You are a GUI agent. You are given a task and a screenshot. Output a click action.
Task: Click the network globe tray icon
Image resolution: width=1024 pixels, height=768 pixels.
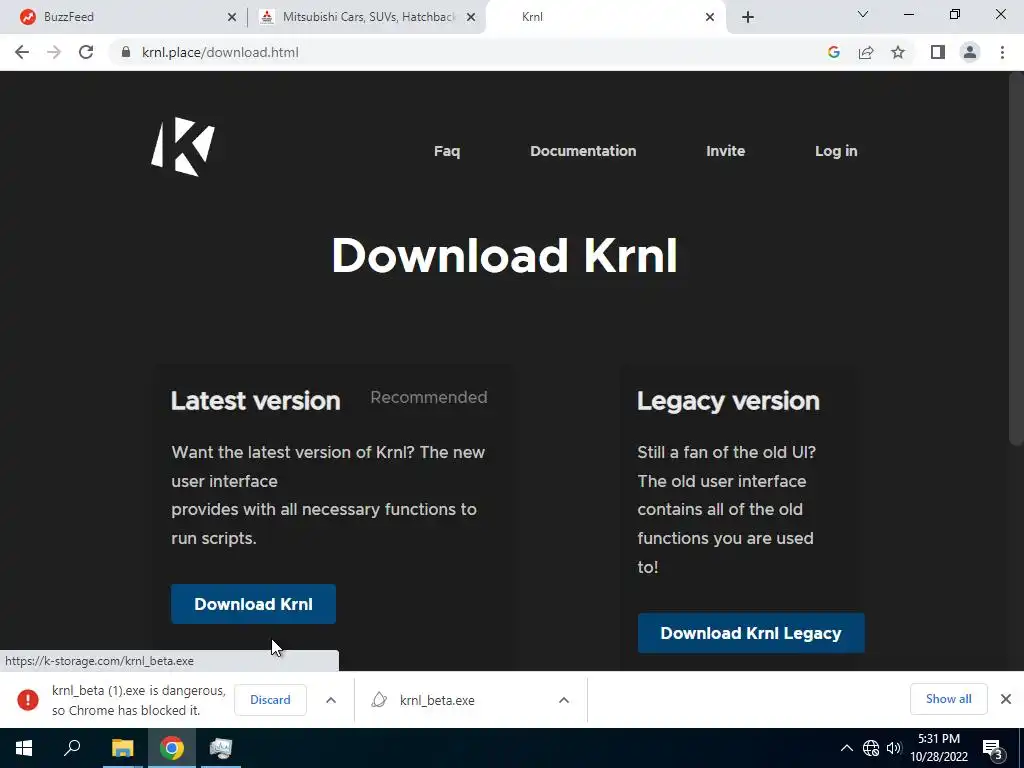click(x=871, y=748)
